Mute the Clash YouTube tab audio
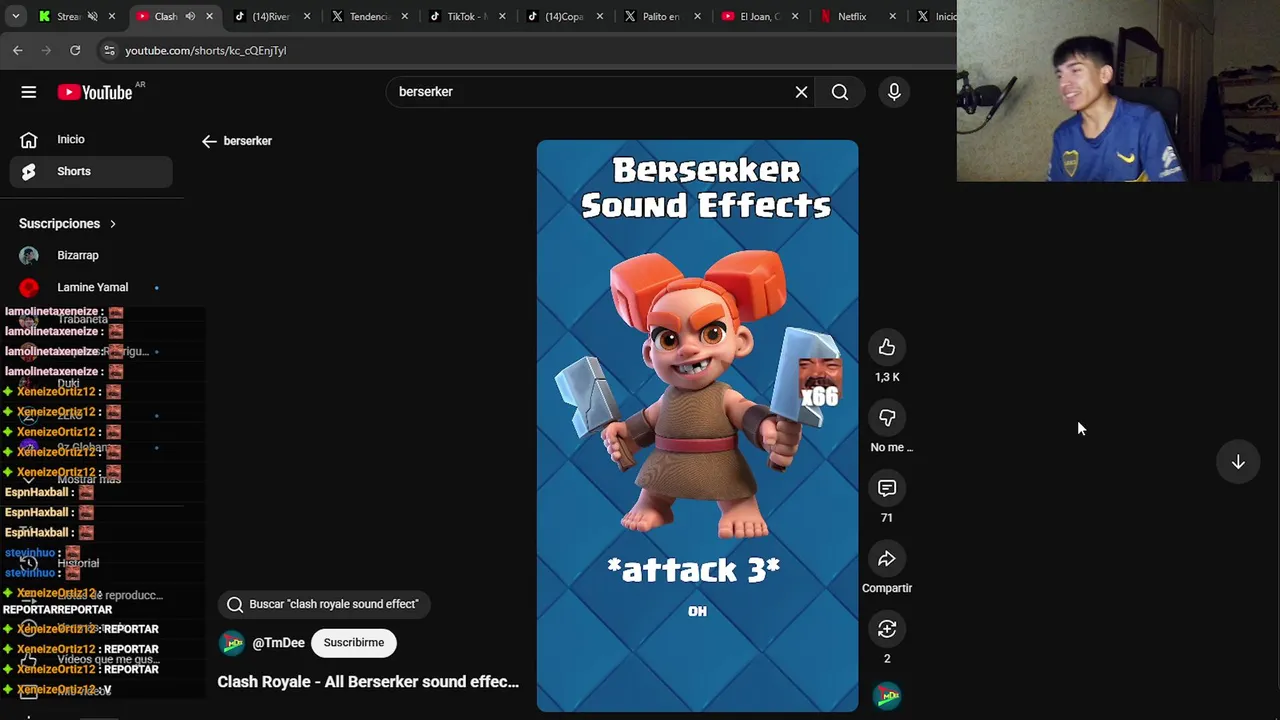 [189, 16]
